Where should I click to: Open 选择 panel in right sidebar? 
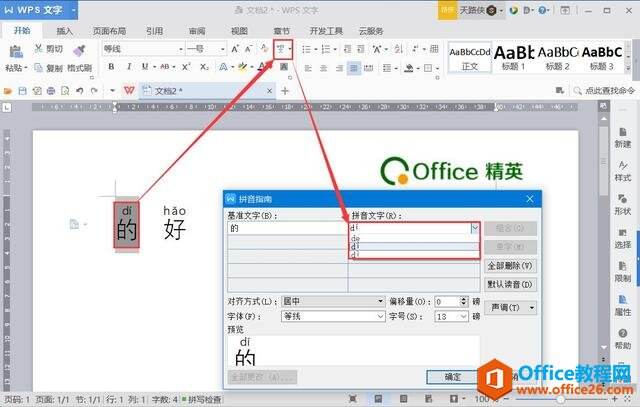tap(622, 239)
